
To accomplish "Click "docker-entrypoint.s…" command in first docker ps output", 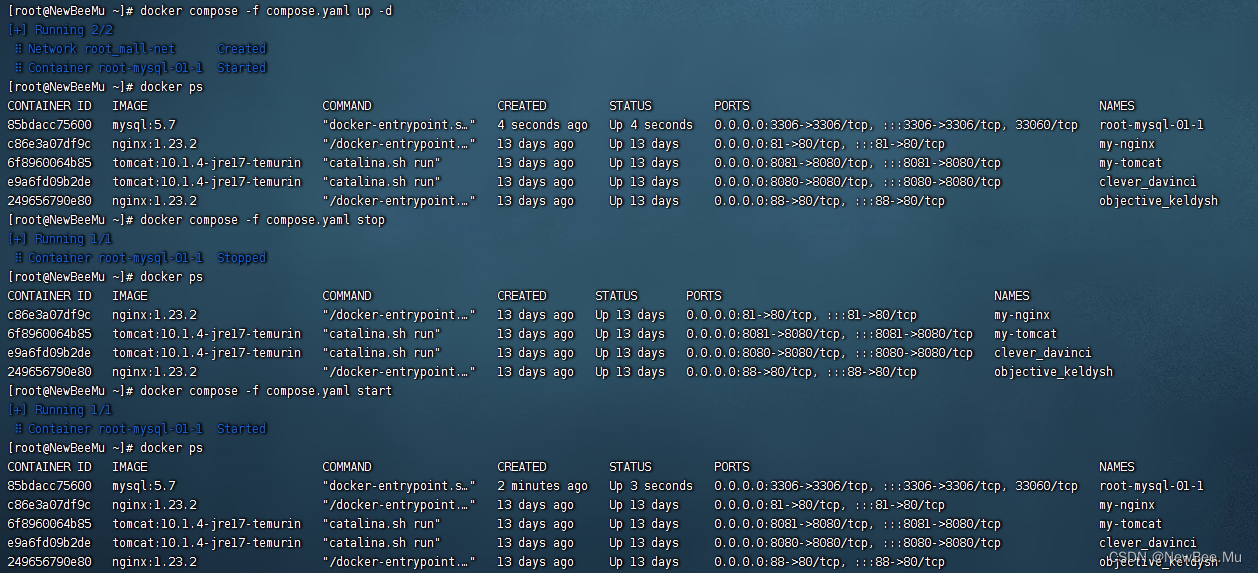I will pos(399,125).
